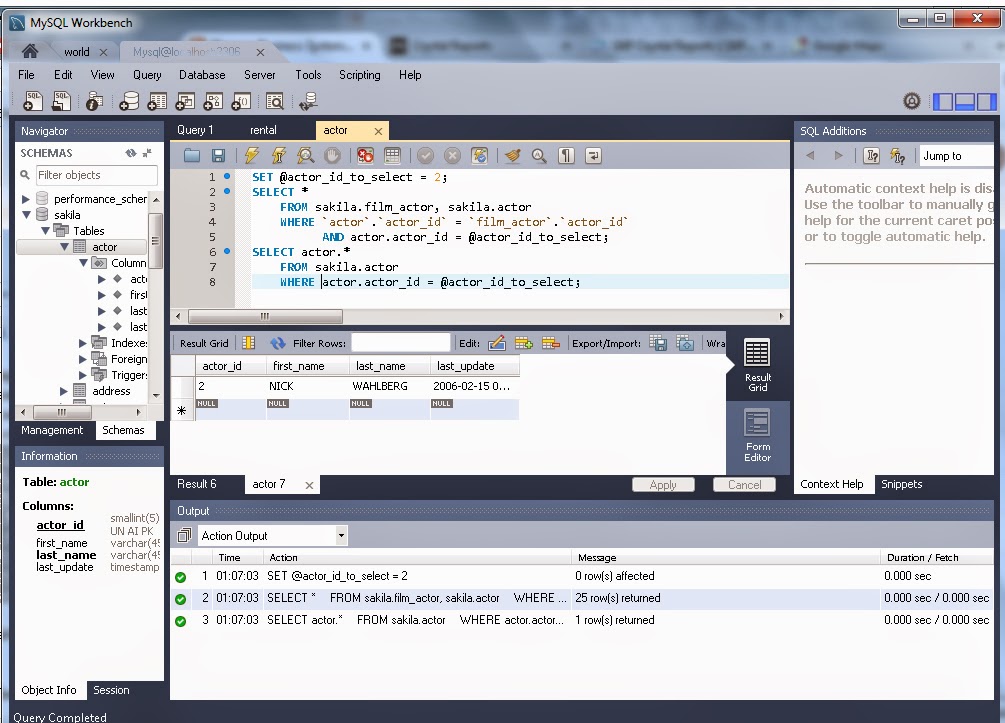Commit the transaction check icon
This screenshot has width=1005, height=723.
click(x=426, y=155)
